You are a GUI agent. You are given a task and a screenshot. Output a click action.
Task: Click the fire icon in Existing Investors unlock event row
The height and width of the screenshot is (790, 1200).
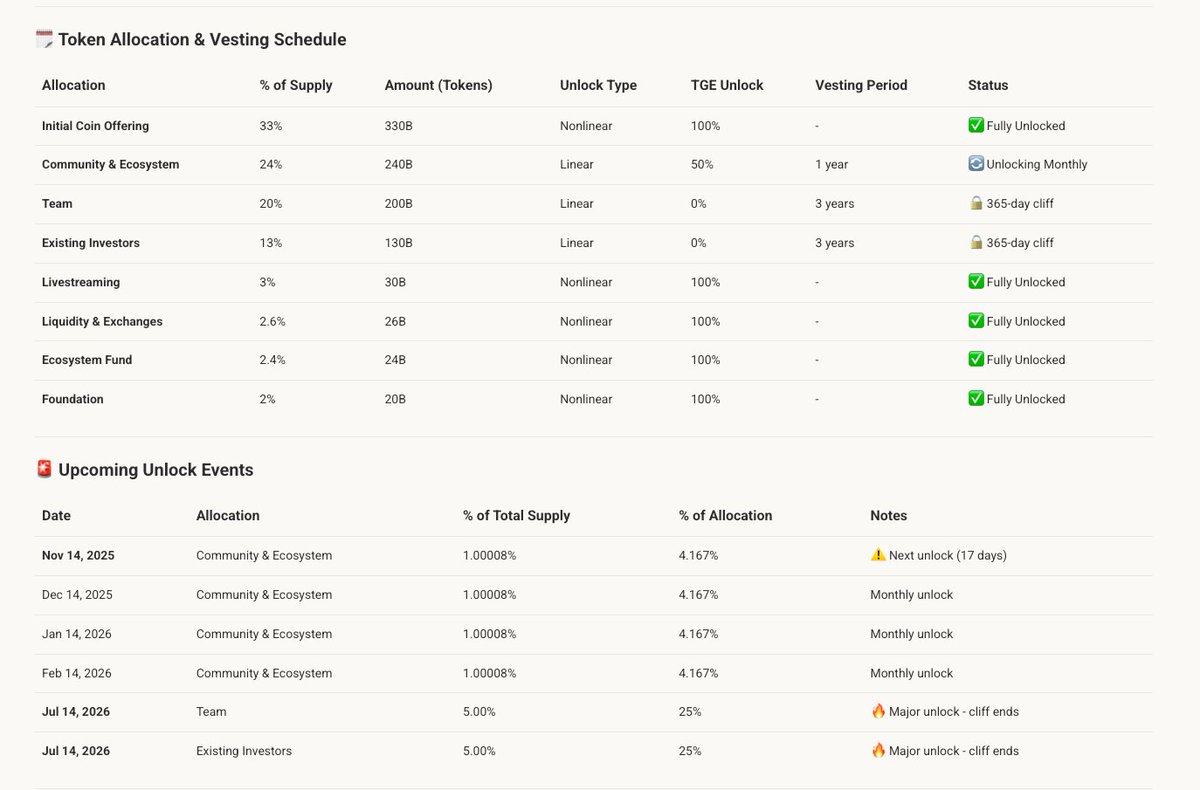(878, 751)
